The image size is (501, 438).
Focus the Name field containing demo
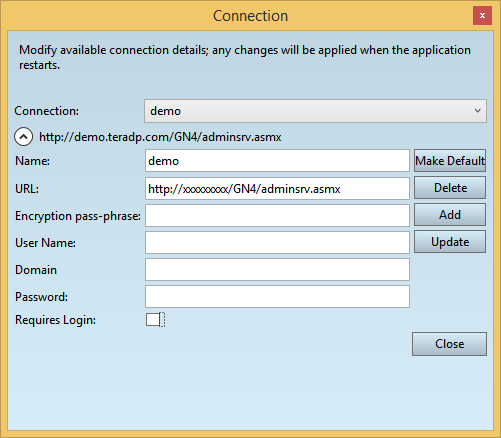[277, 161]
